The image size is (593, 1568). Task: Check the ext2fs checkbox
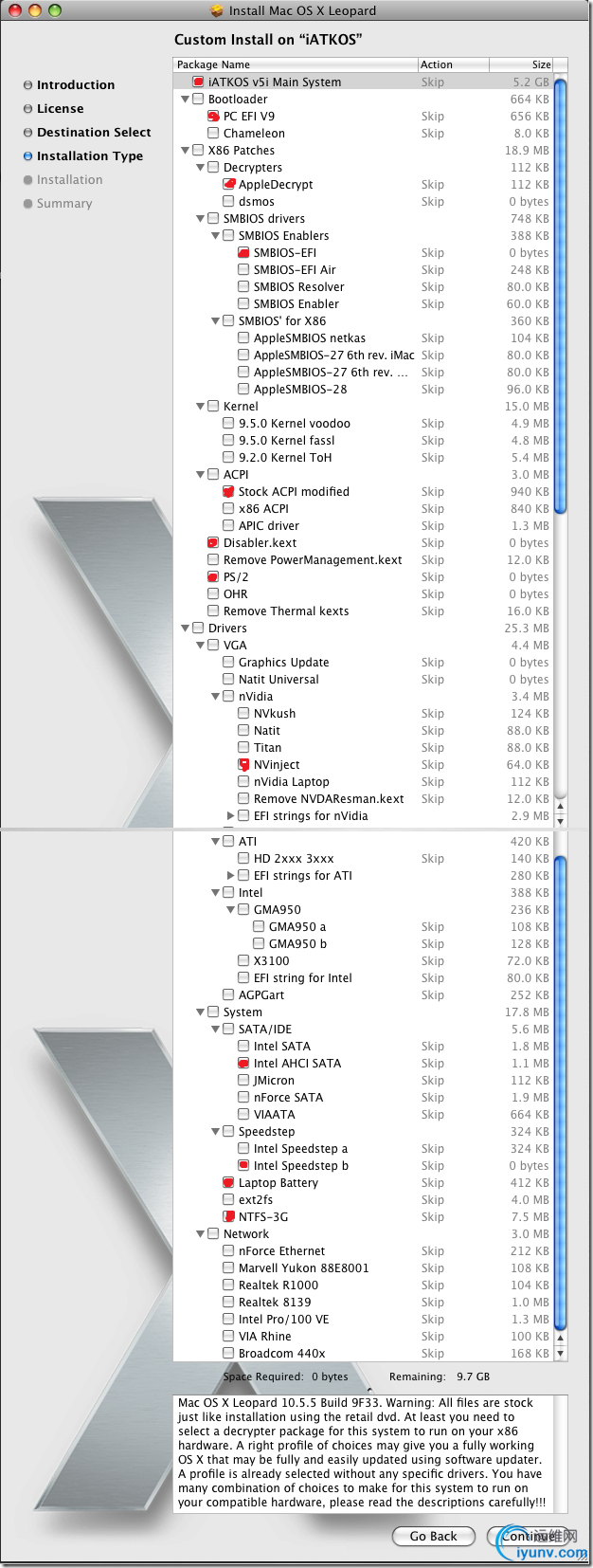(x=228, y=1200)
